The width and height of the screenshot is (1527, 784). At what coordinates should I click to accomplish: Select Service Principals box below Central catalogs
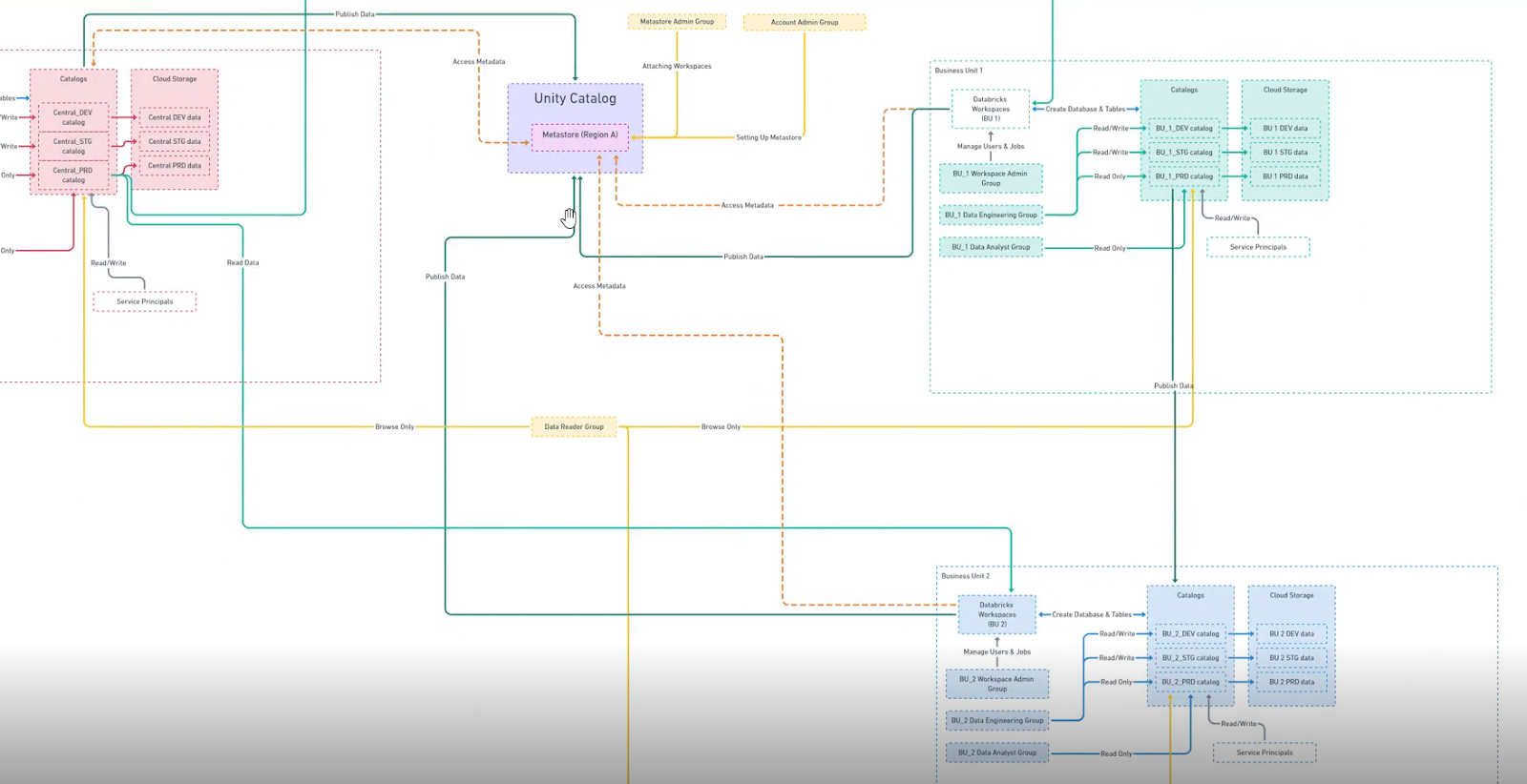(x=145, y=301)
